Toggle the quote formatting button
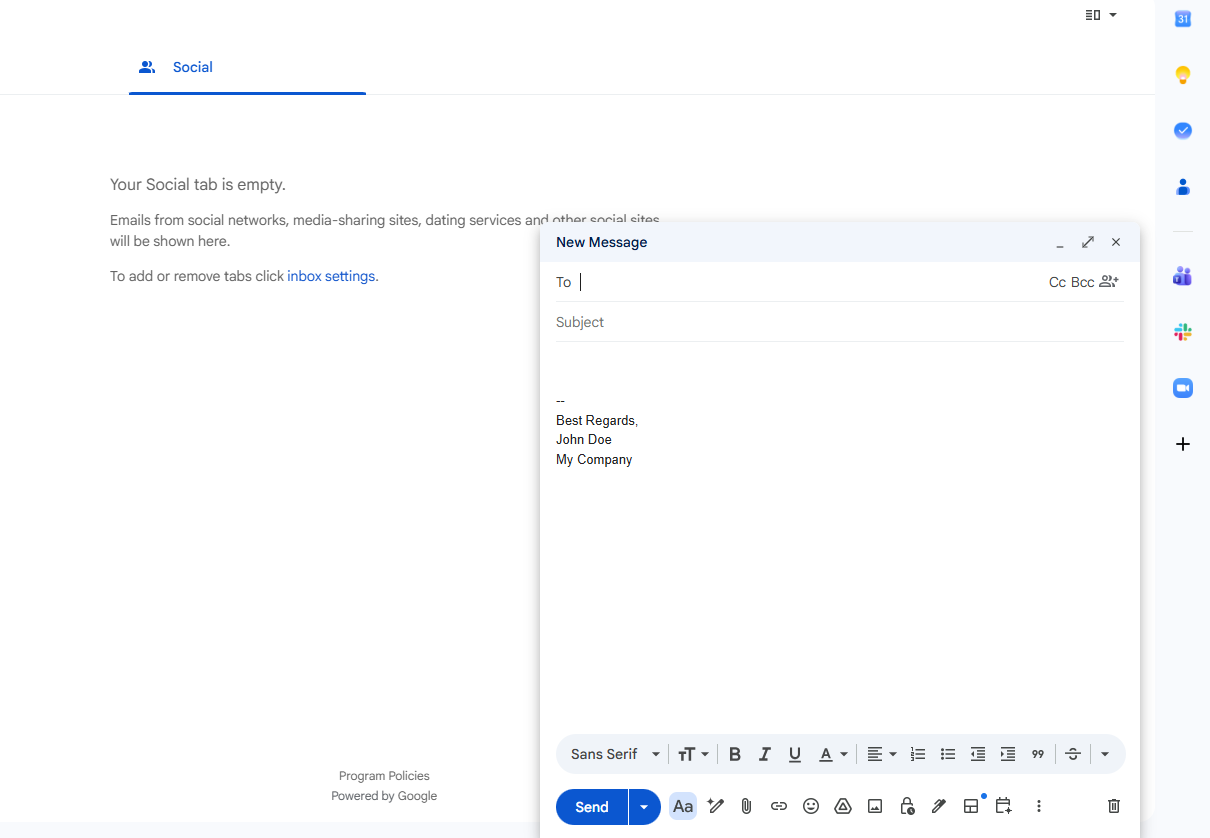Image resolution: width=1210 pixels, height=838 pixels. [x=1038, y=754]
